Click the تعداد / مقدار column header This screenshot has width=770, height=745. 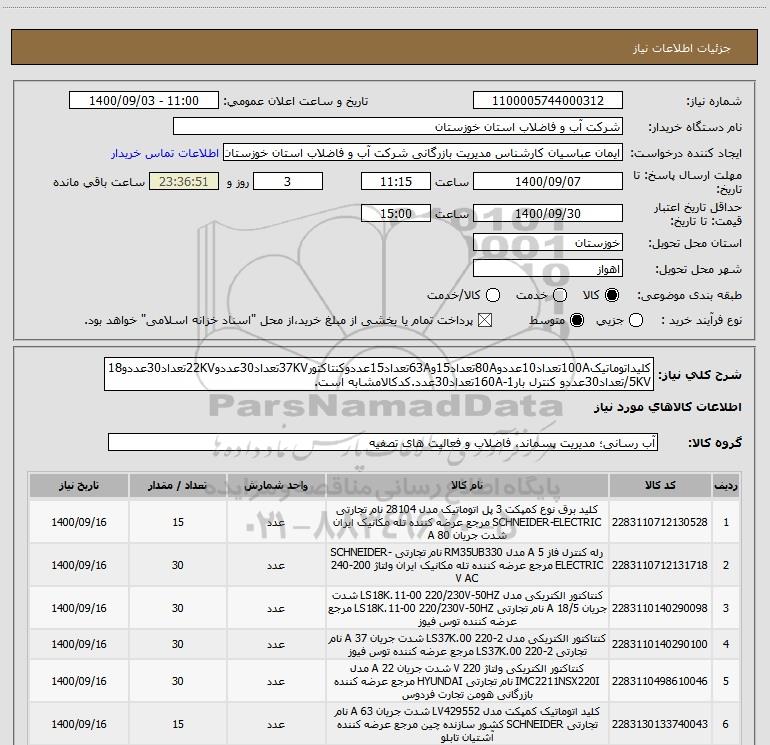(x=178, y=486)
